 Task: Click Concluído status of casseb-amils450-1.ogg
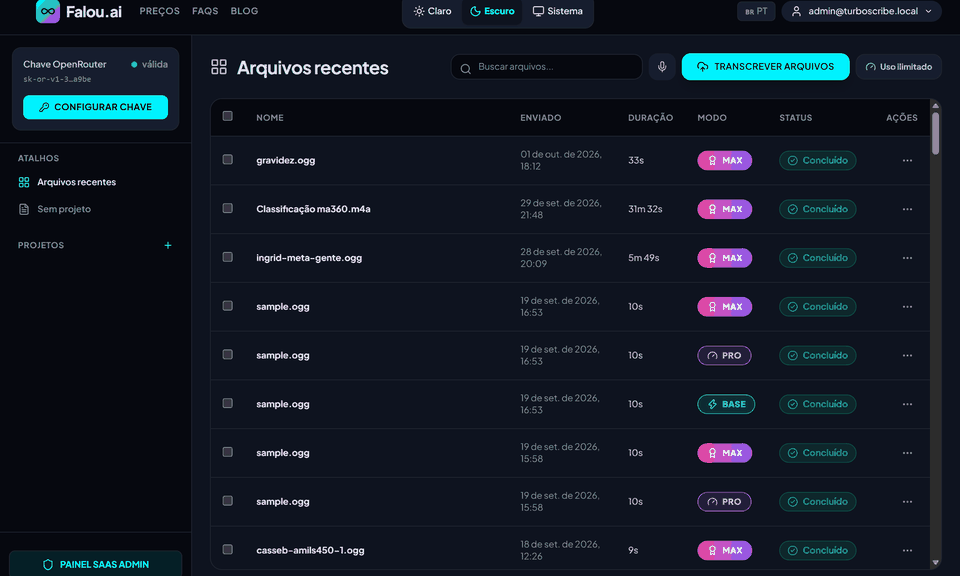tap(817, 550)
